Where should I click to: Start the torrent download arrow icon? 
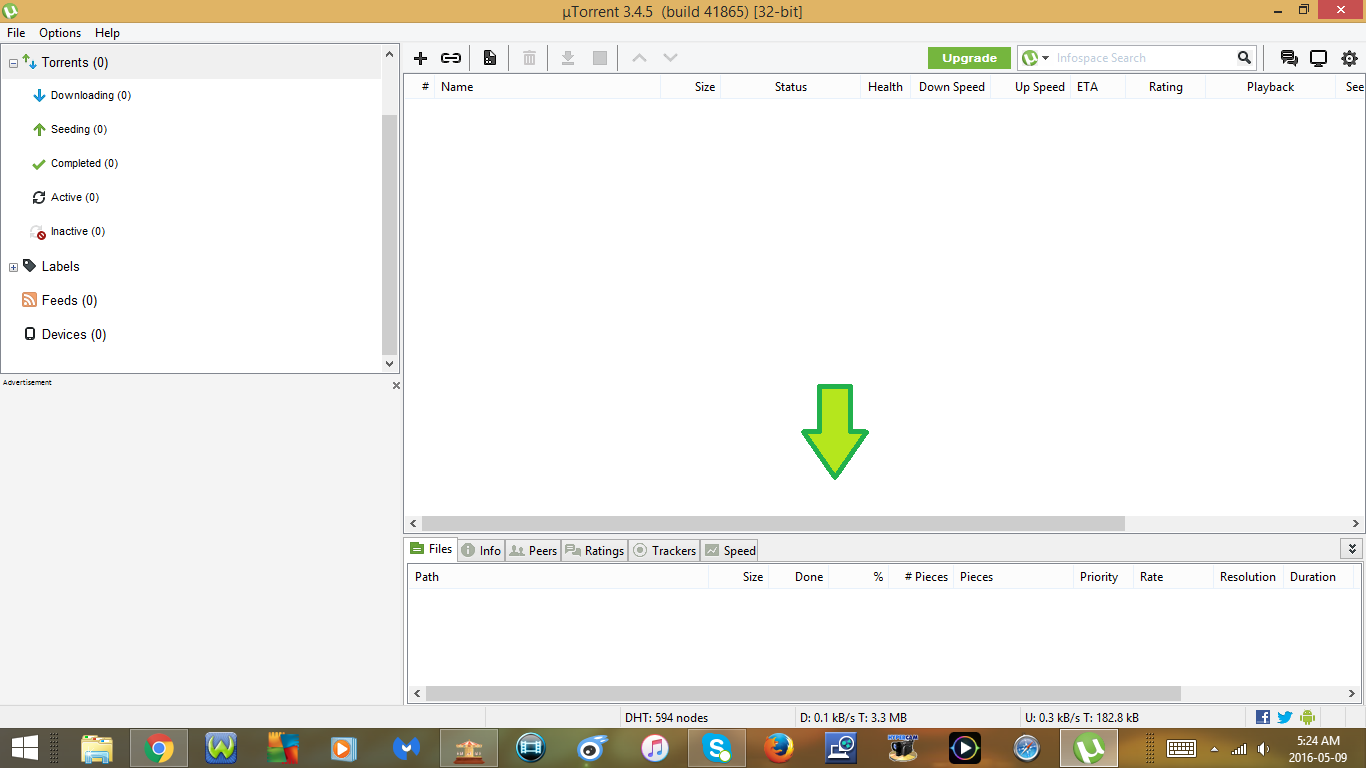567,58
